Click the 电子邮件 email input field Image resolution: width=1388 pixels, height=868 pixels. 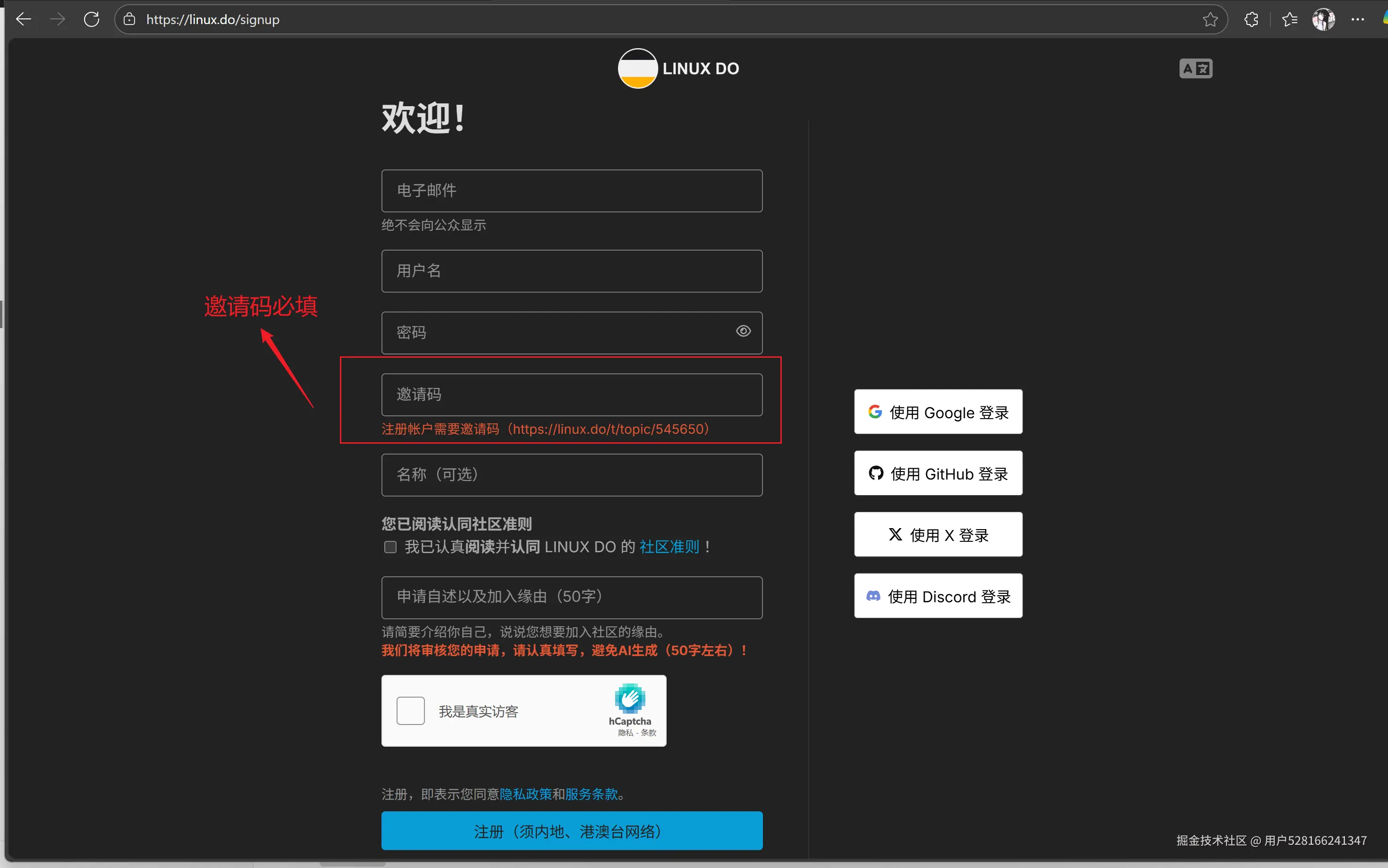point(572,191)
